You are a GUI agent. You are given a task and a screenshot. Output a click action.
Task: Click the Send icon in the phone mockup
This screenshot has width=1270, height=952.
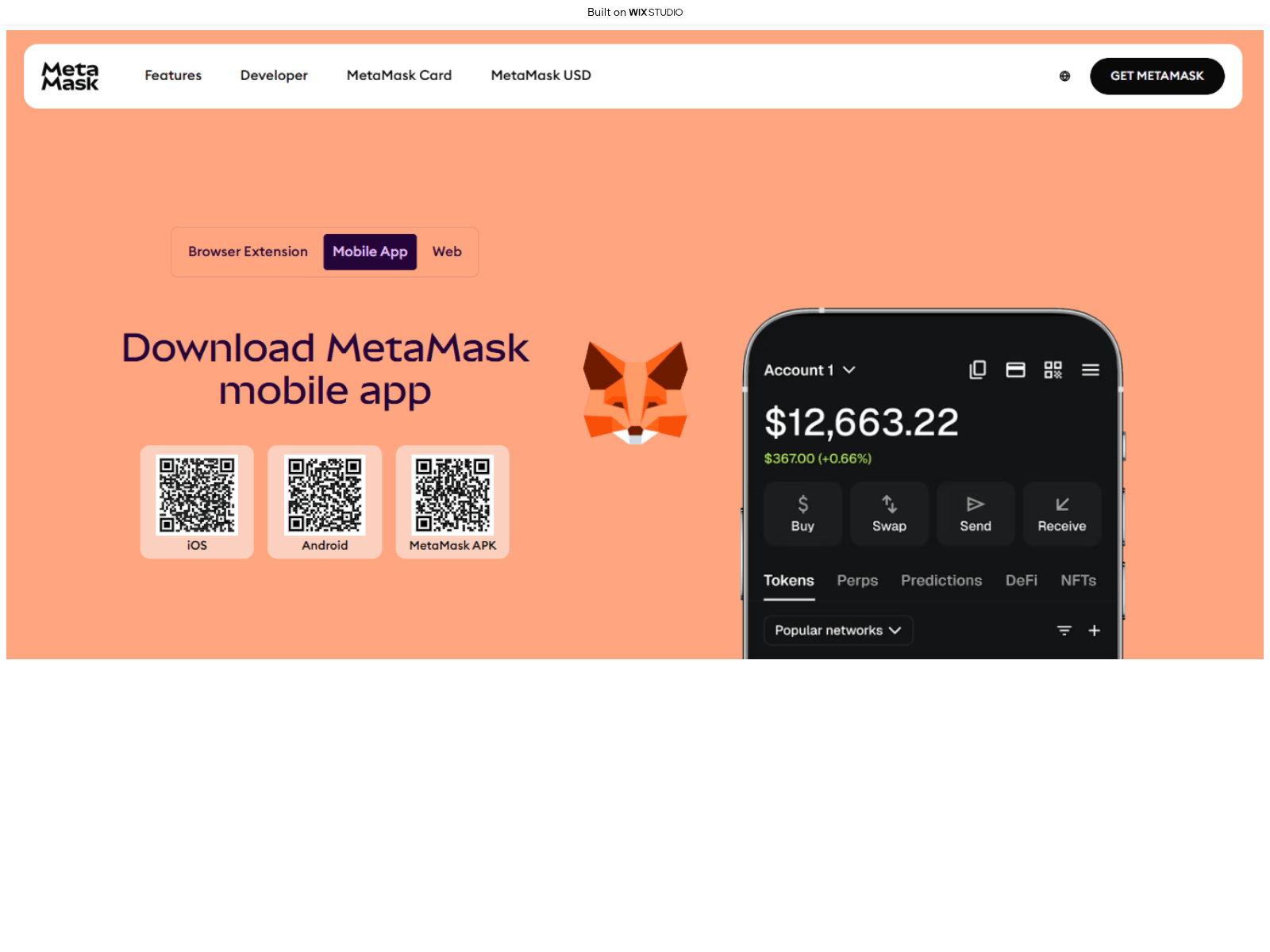coord(975,503)
